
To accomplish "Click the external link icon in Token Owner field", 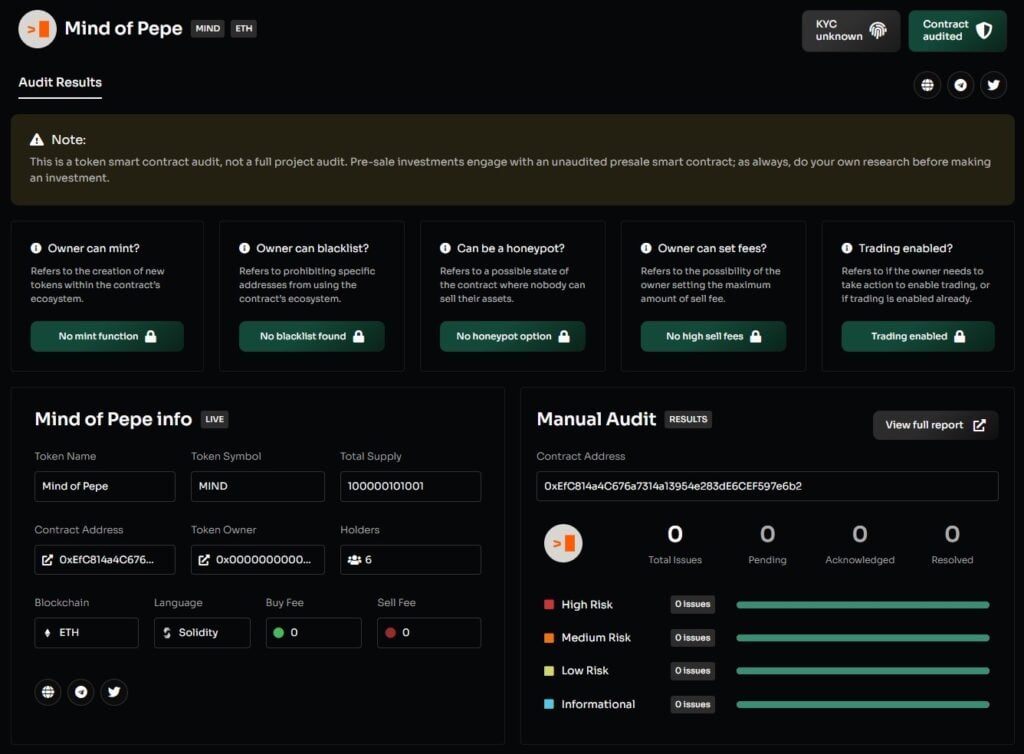I will 204,559.
